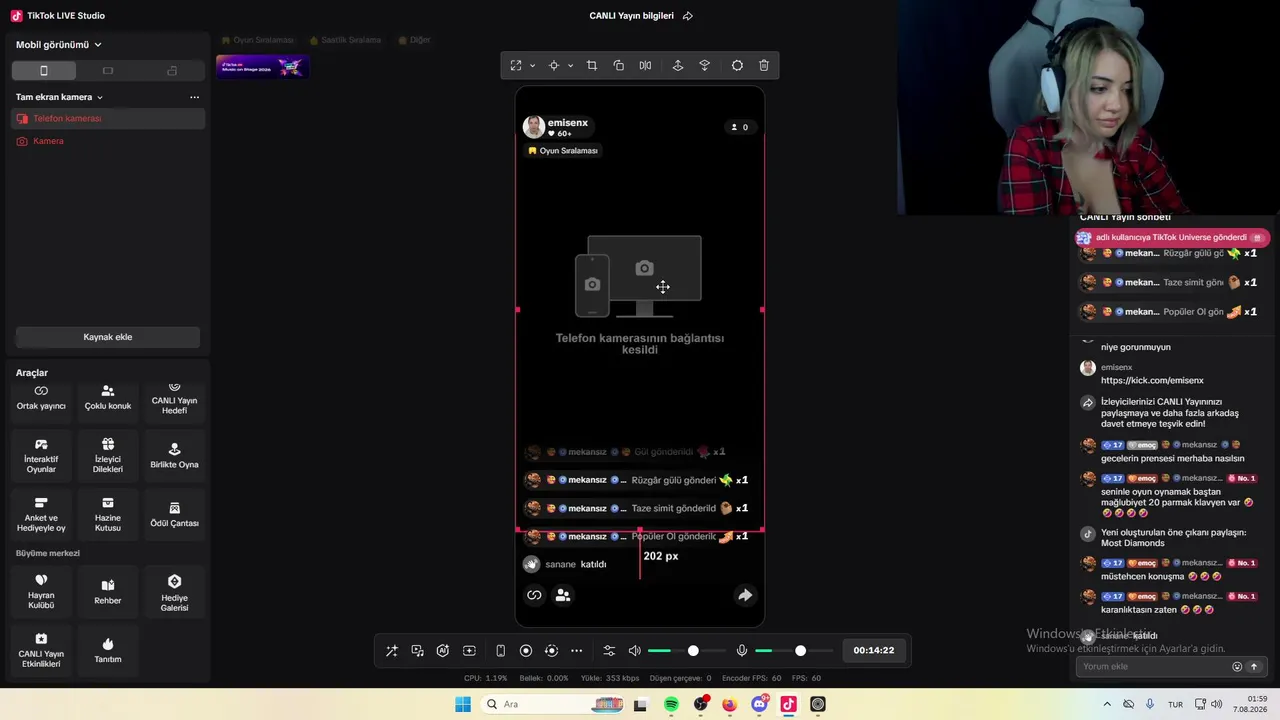Open the bottom bar three-dot more menu

click(577, 651)
